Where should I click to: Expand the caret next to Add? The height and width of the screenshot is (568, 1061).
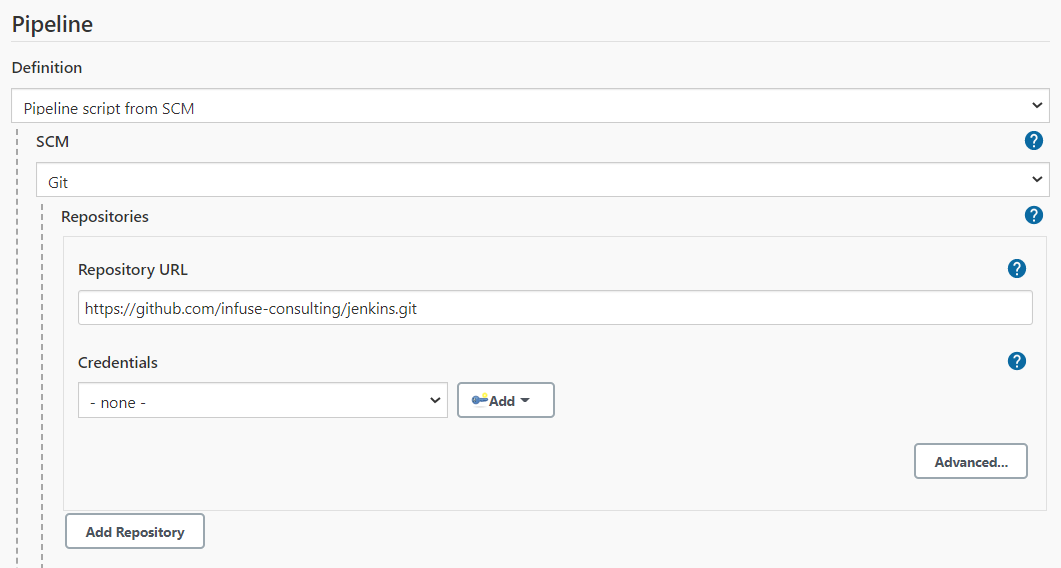pos(525,401)
